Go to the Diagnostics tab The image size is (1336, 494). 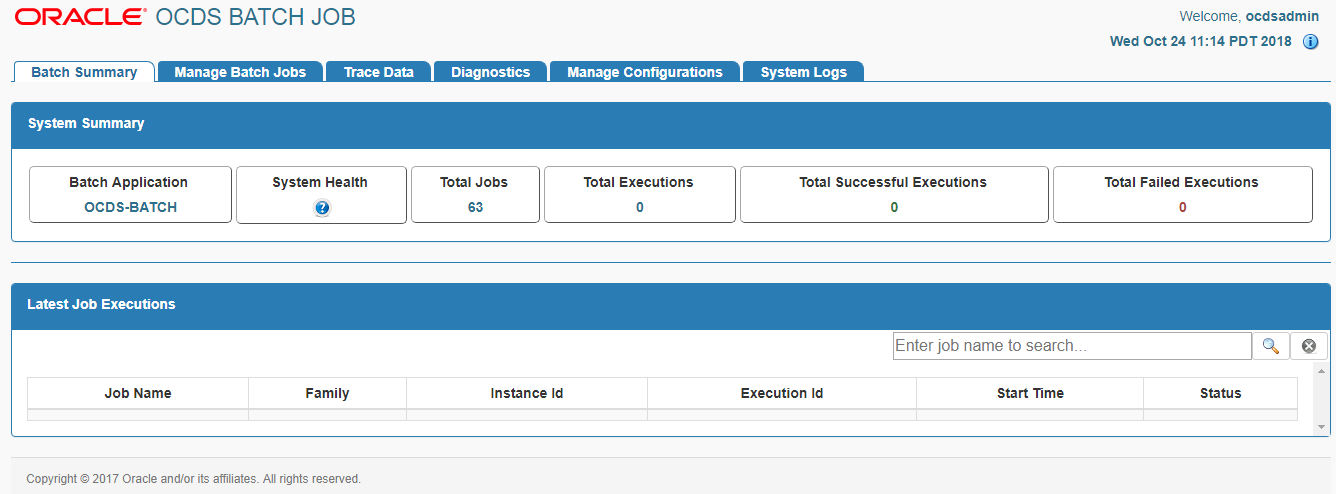point(490,72)
